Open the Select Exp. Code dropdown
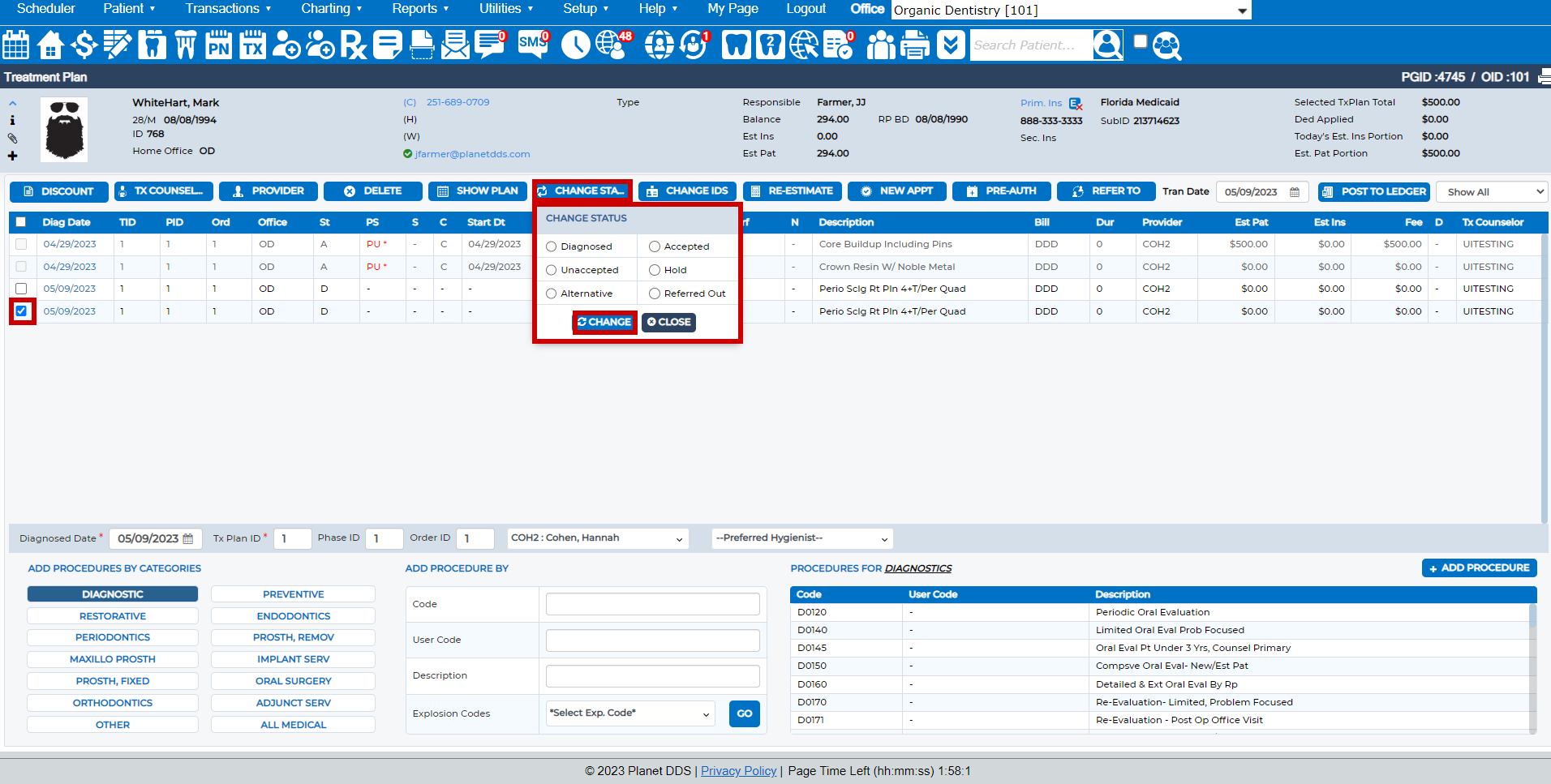This screenshot has height=784, width=1551. tap(629, 713)
